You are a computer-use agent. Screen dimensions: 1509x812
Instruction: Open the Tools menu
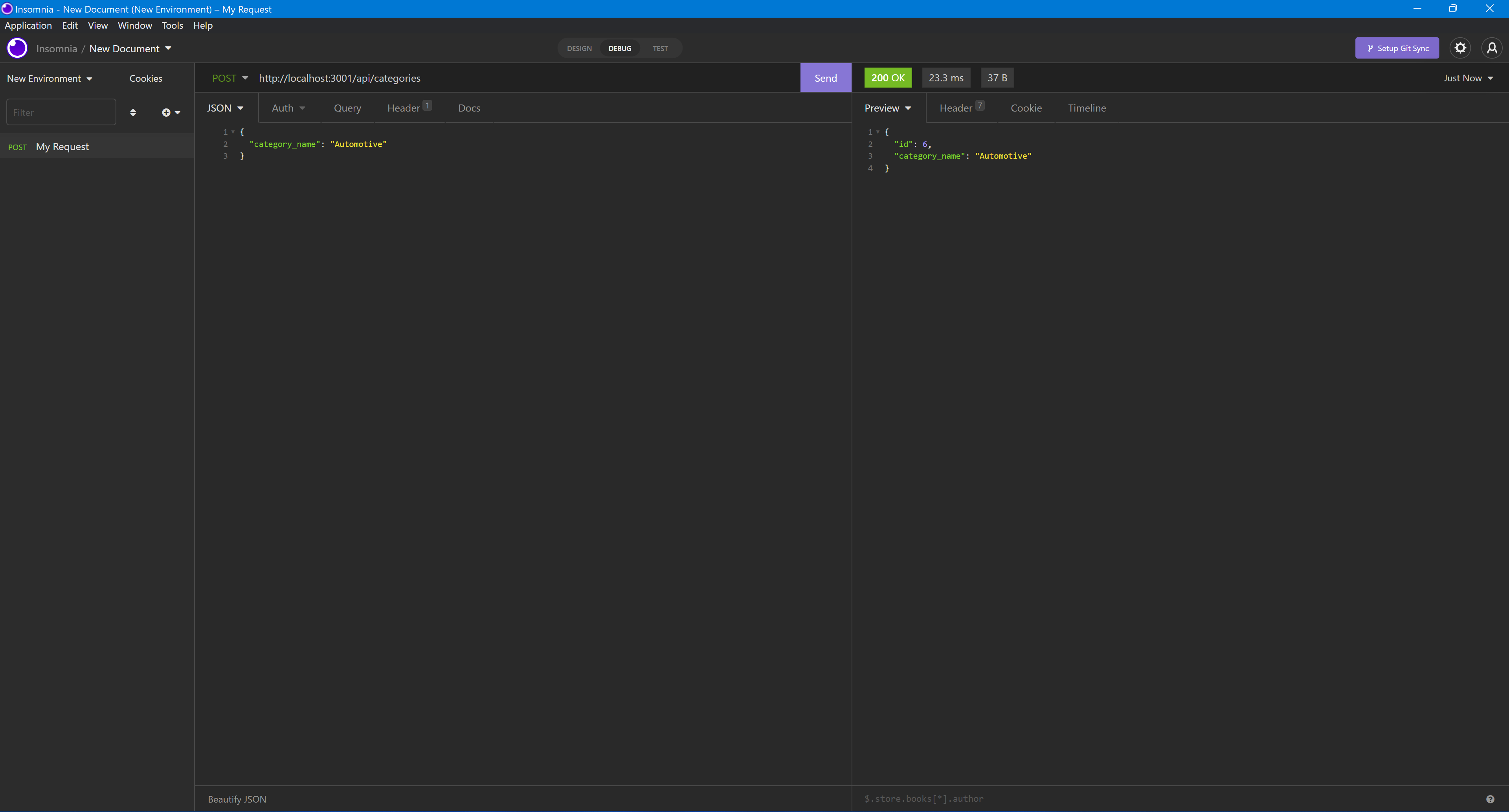(x=172, y=25)
